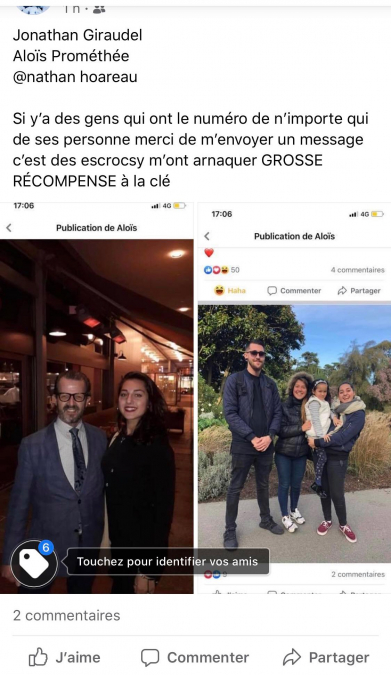
Task: Tap the 'Touchez pour identifier vos amis' tooltip
Action: 167,561
